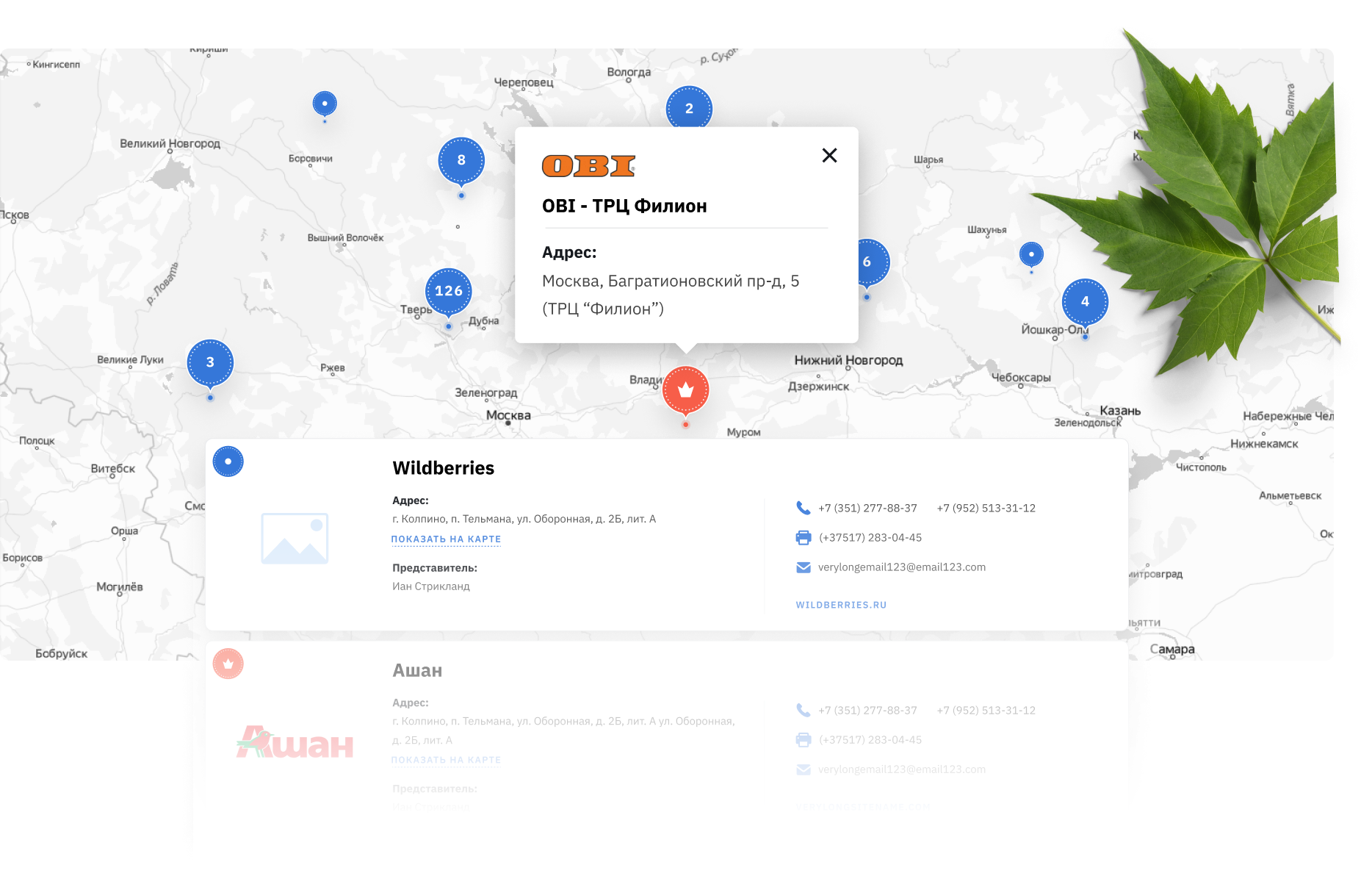Image resolution: width=1372 pixels, height=887 pixels.
Task: Select the blue pin near Шахунья
Action: [1031, 254]
